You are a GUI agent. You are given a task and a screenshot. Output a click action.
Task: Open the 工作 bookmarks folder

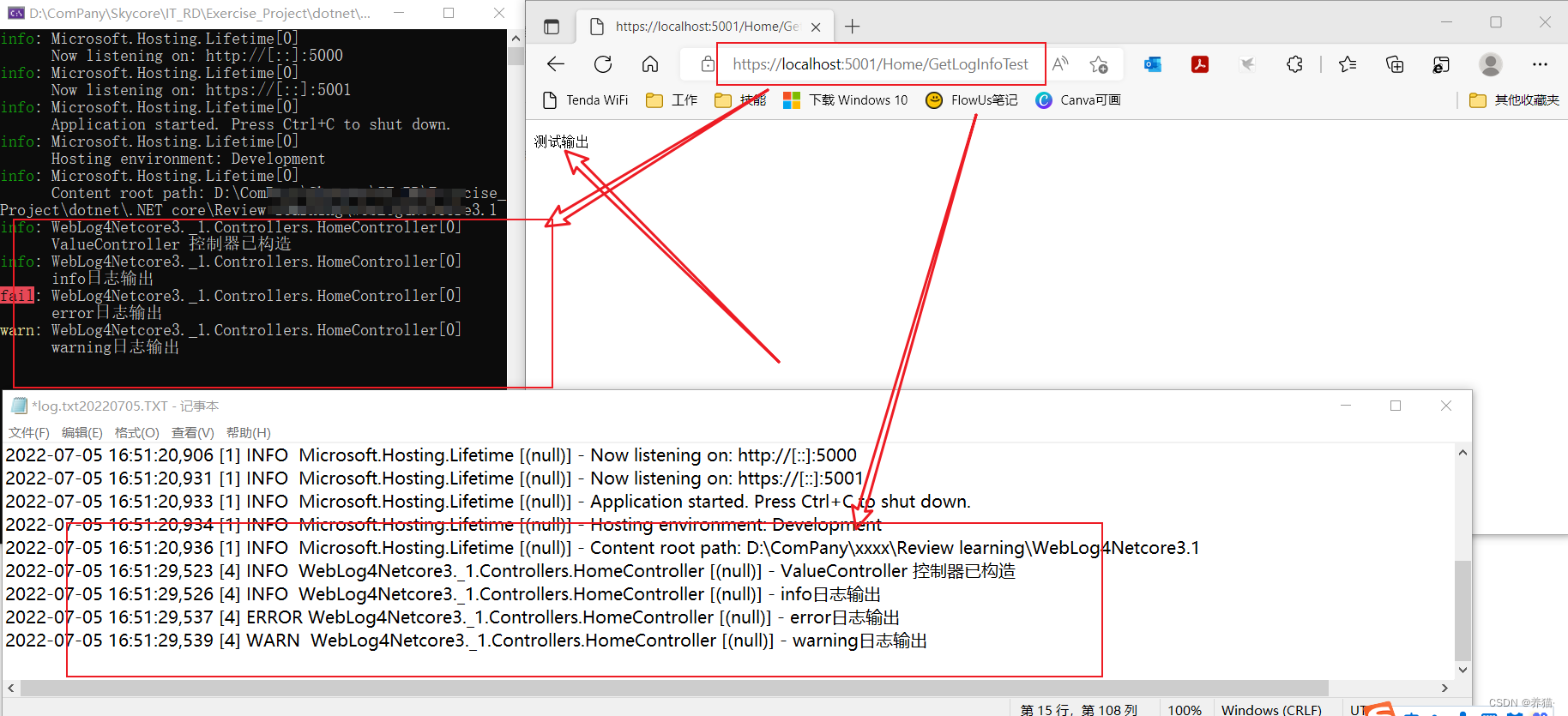click(x=672, y=100)
